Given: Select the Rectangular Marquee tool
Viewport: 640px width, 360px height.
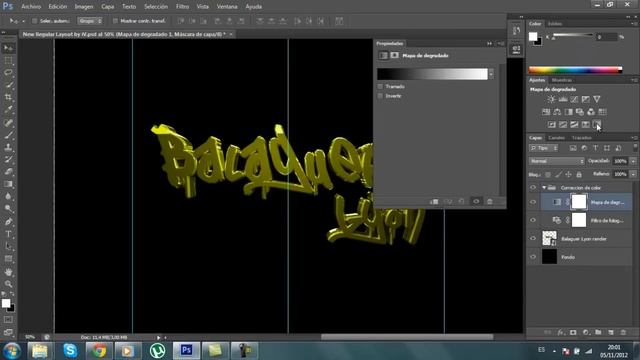Looking at the screenshot, I should (x=8, y=61).
